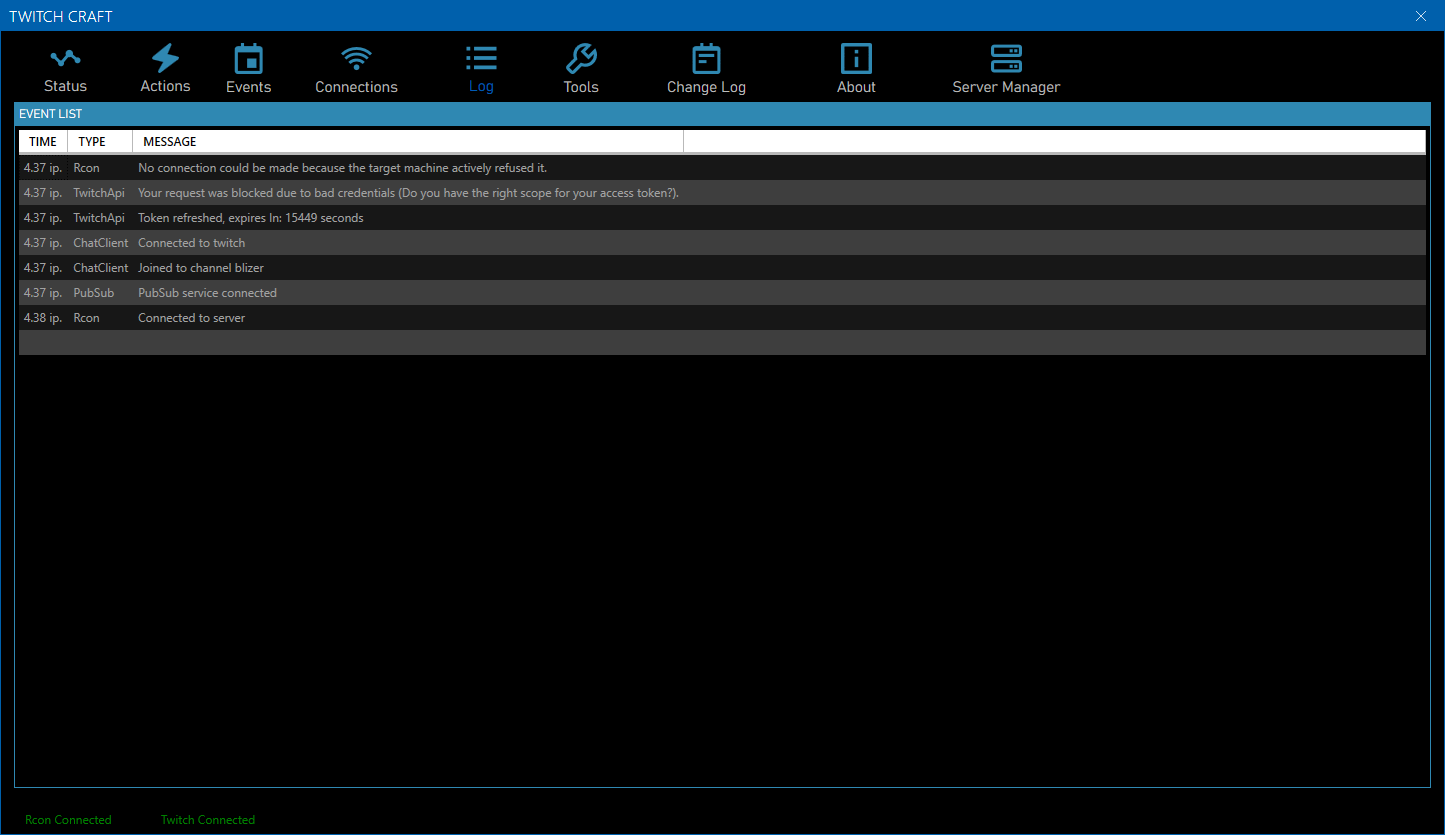
Task: Open the Events calendar icon
Action: click(x=248, y=59)
